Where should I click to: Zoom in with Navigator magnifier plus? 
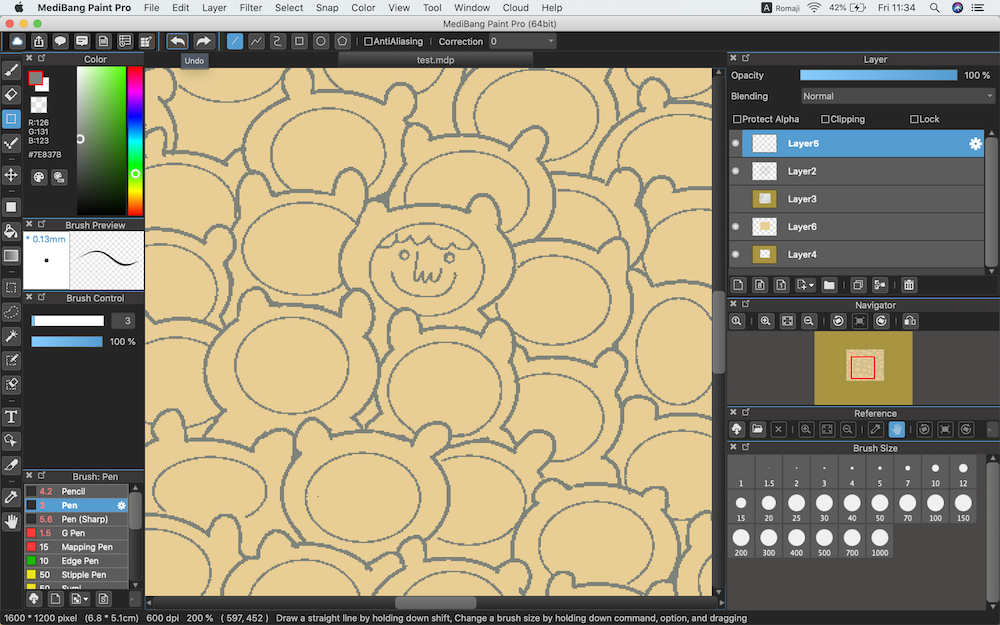click(x=766, y=321)
